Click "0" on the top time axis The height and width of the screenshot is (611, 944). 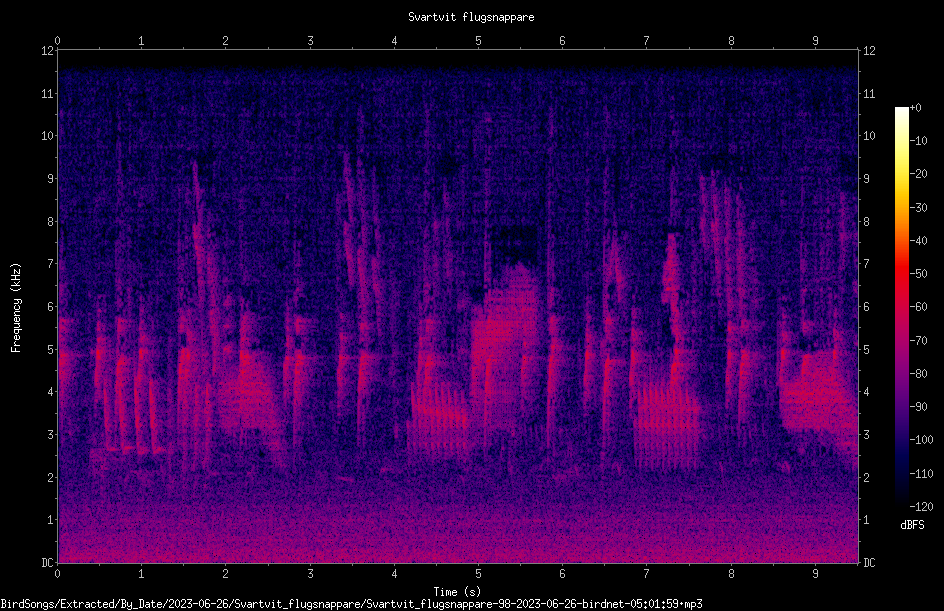pyautogui.click(x=57, y=41)
